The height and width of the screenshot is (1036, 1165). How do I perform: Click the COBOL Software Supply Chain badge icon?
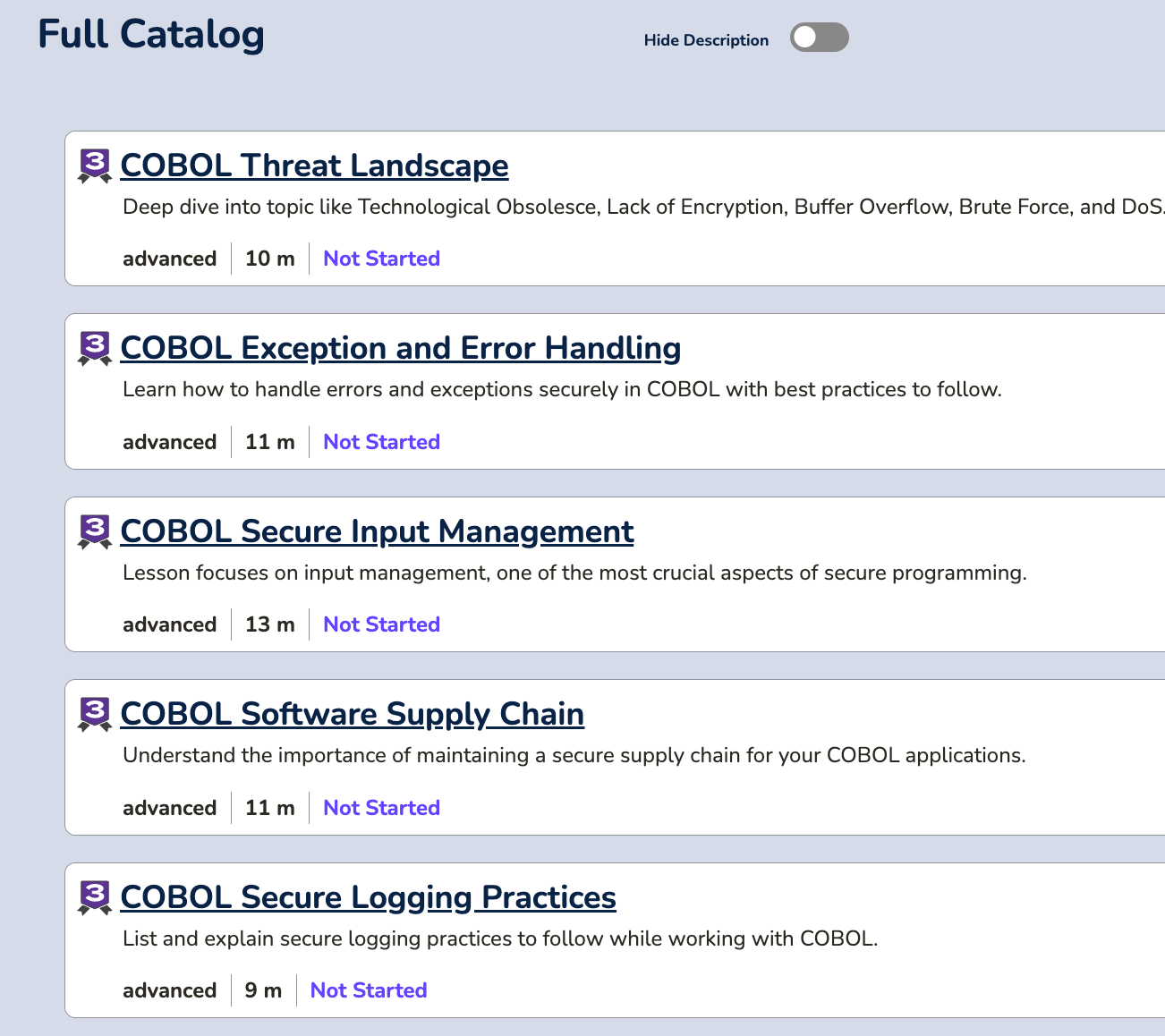pos(95,715)
